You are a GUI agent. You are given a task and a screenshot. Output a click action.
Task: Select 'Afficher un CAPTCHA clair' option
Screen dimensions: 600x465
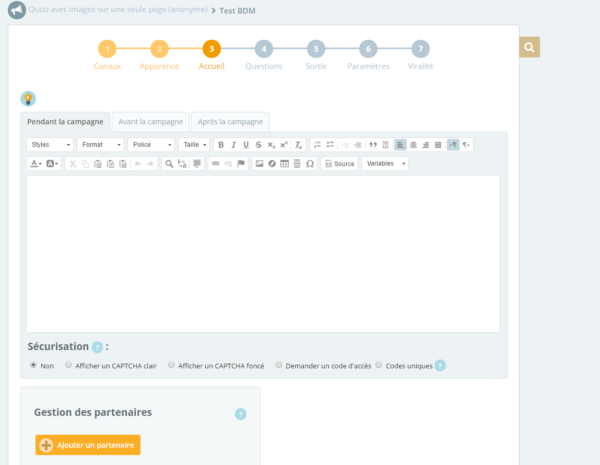(x=68, y=365)
